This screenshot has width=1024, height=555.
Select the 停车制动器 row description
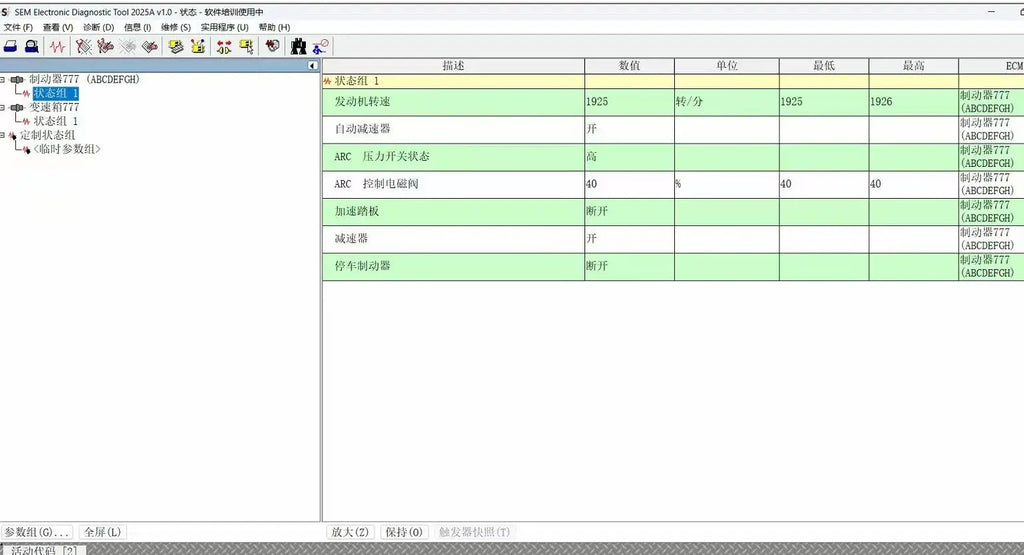(362, 266)
